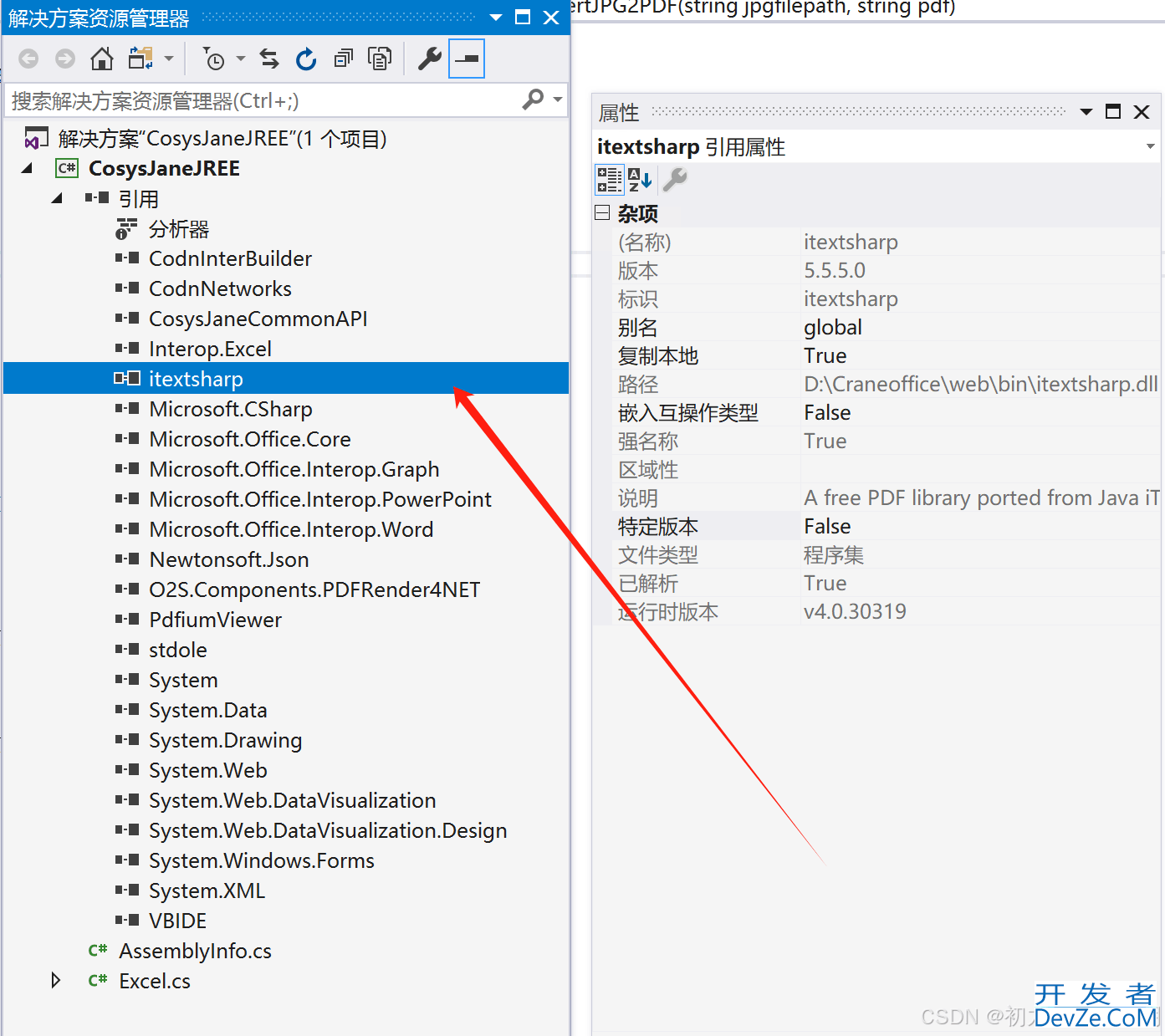Sync with active document icon
Screen dimensions: 1165x1036
click(x=269, y=59)
